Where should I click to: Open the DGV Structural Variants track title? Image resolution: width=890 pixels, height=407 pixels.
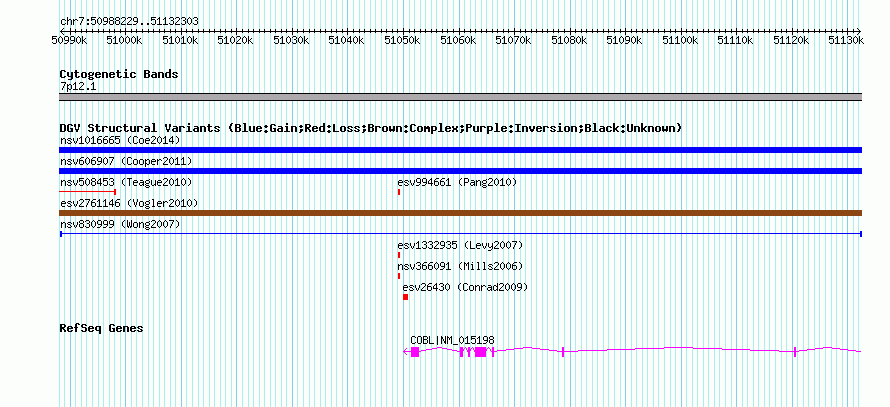(371, 128)
